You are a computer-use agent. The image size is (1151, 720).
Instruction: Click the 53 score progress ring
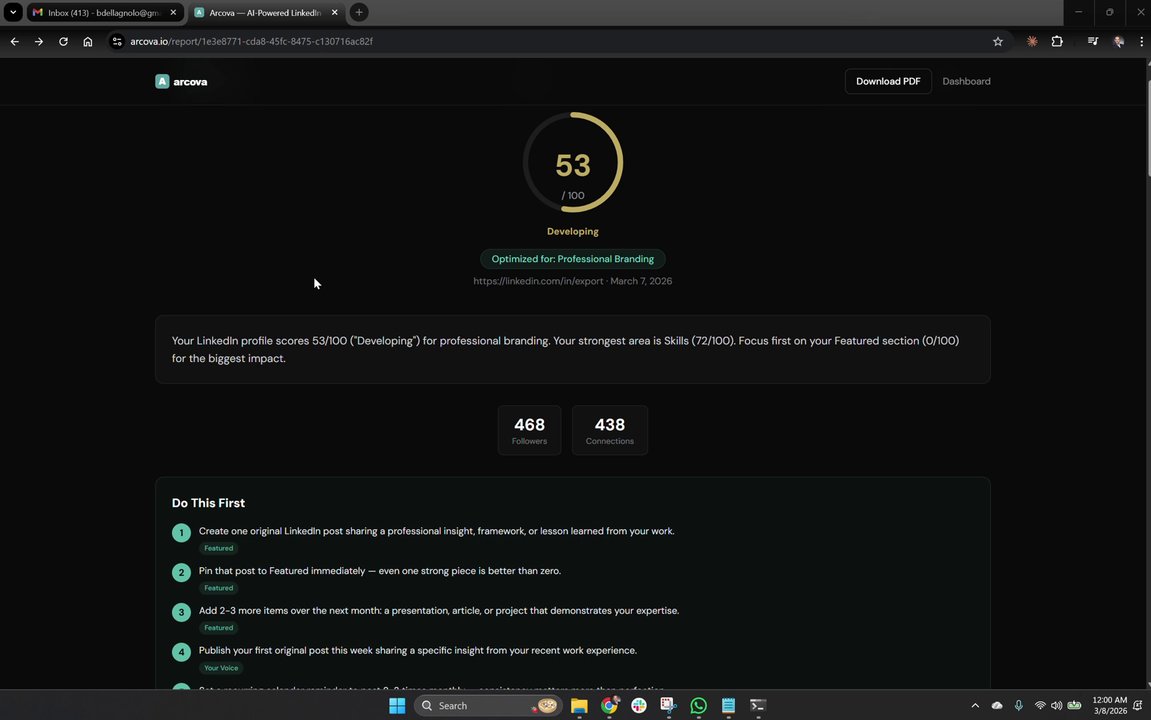tap(573, 162)
